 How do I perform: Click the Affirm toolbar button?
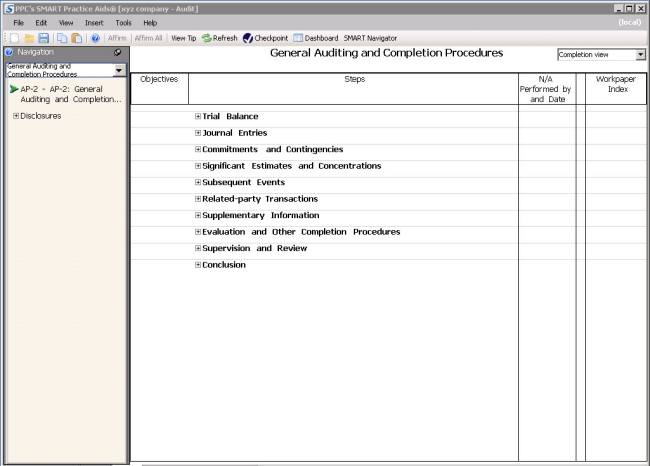coord(117,38)
